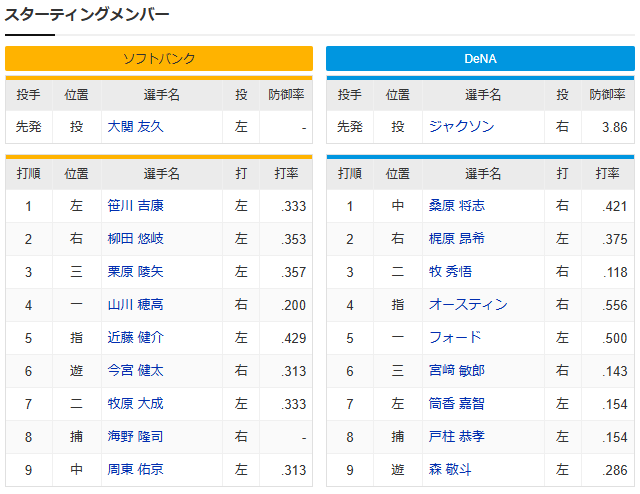The width and height of the screenshot is (640, 494).
Task: Open player link 今宮 健太
Action: point(135,371)
